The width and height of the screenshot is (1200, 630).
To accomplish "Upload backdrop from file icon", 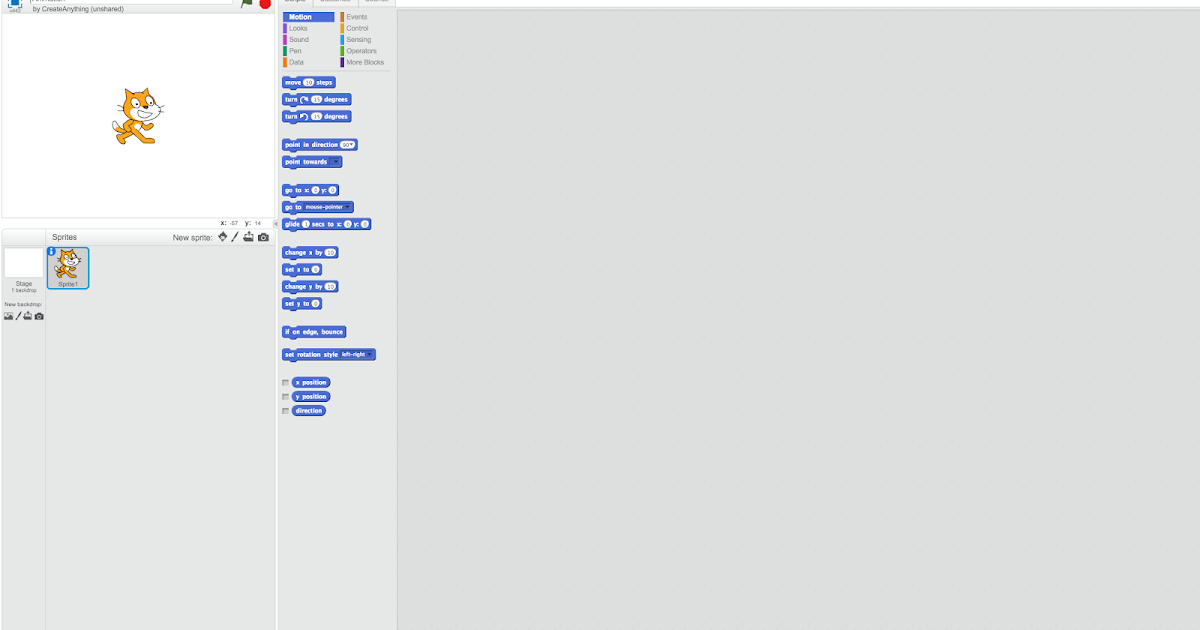I will pyautogui.click(x=28, y=316).
